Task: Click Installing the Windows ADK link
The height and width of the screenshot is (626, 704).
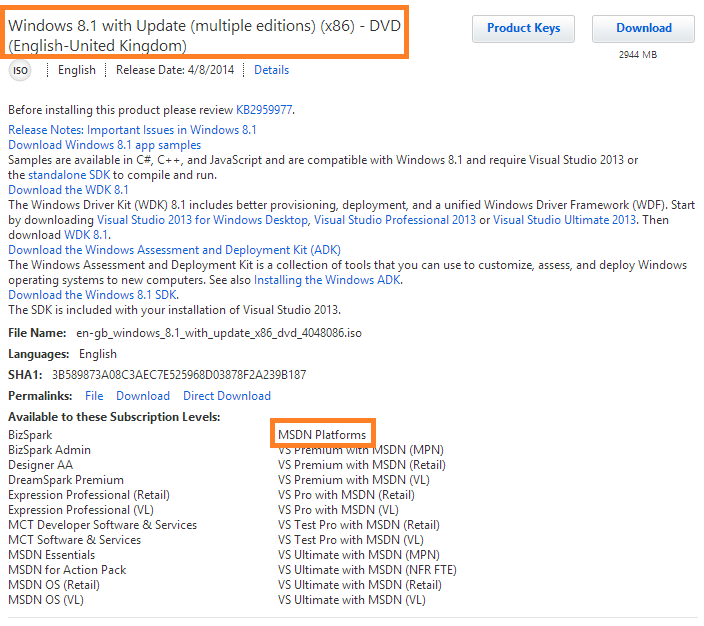Action: pyautogui.click(x=327, y=280)
